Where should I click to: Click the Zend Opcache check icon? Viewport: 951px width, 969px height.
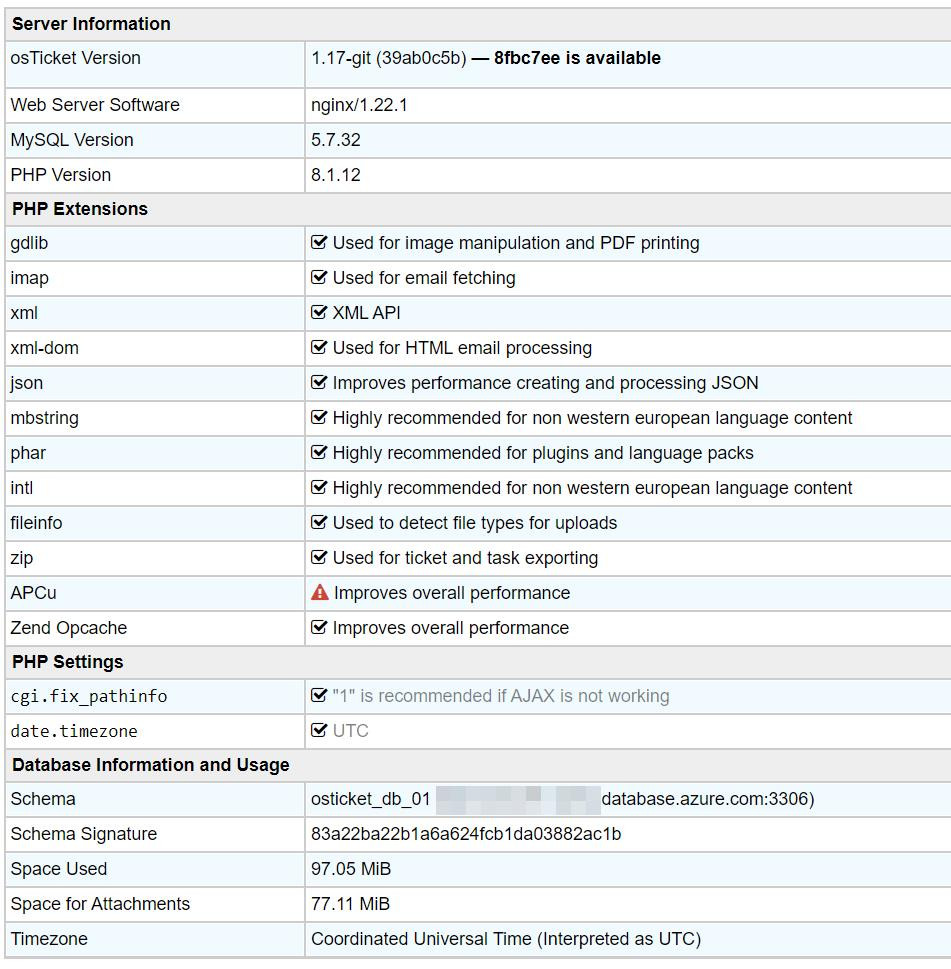point(320,628)
